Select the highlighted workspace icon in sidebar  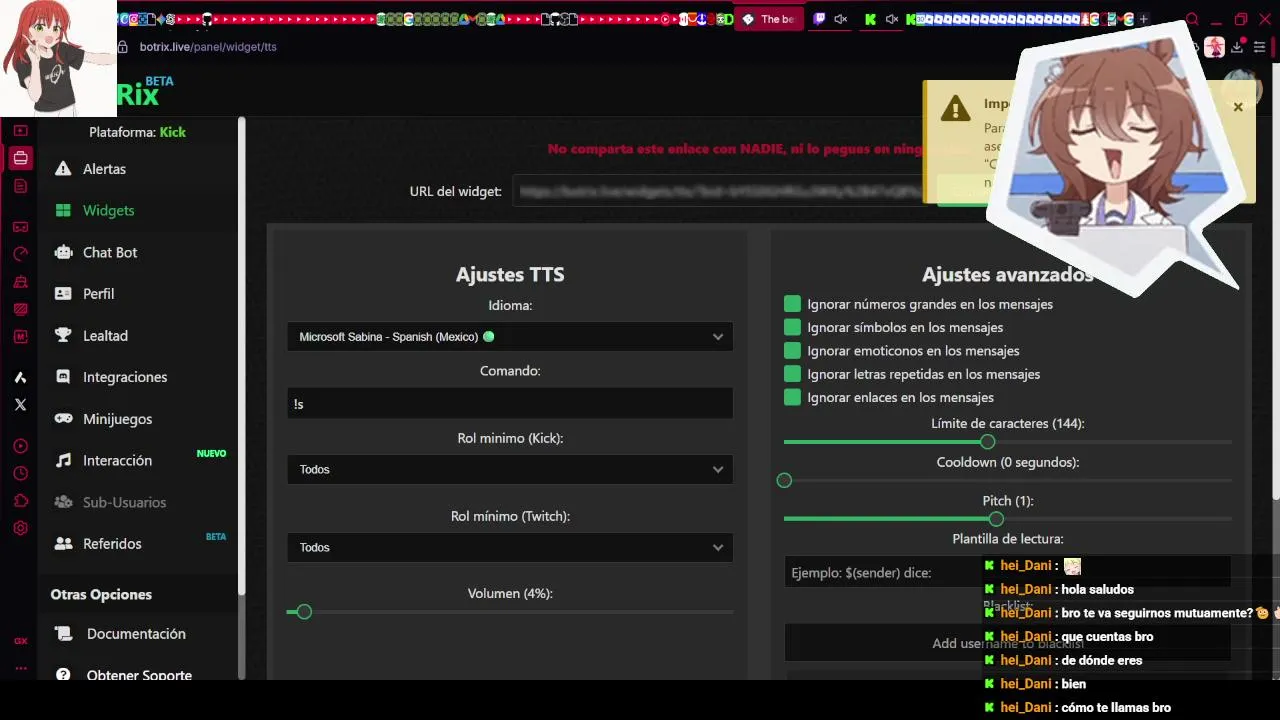20,158
